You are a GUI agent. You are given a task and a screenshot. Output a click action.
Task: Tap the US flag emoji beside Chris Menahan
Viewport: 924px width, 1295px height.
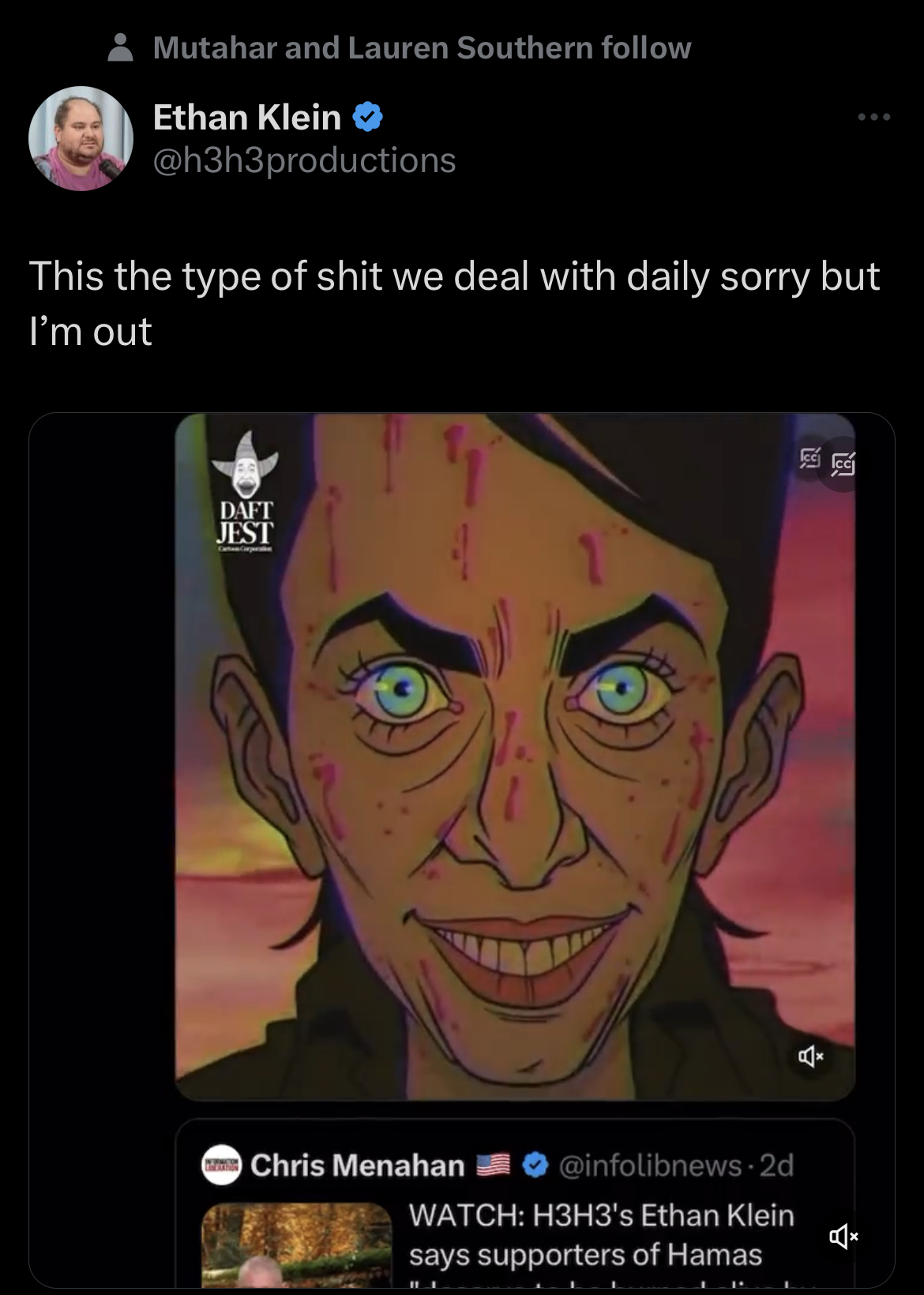click(494, 1165)
